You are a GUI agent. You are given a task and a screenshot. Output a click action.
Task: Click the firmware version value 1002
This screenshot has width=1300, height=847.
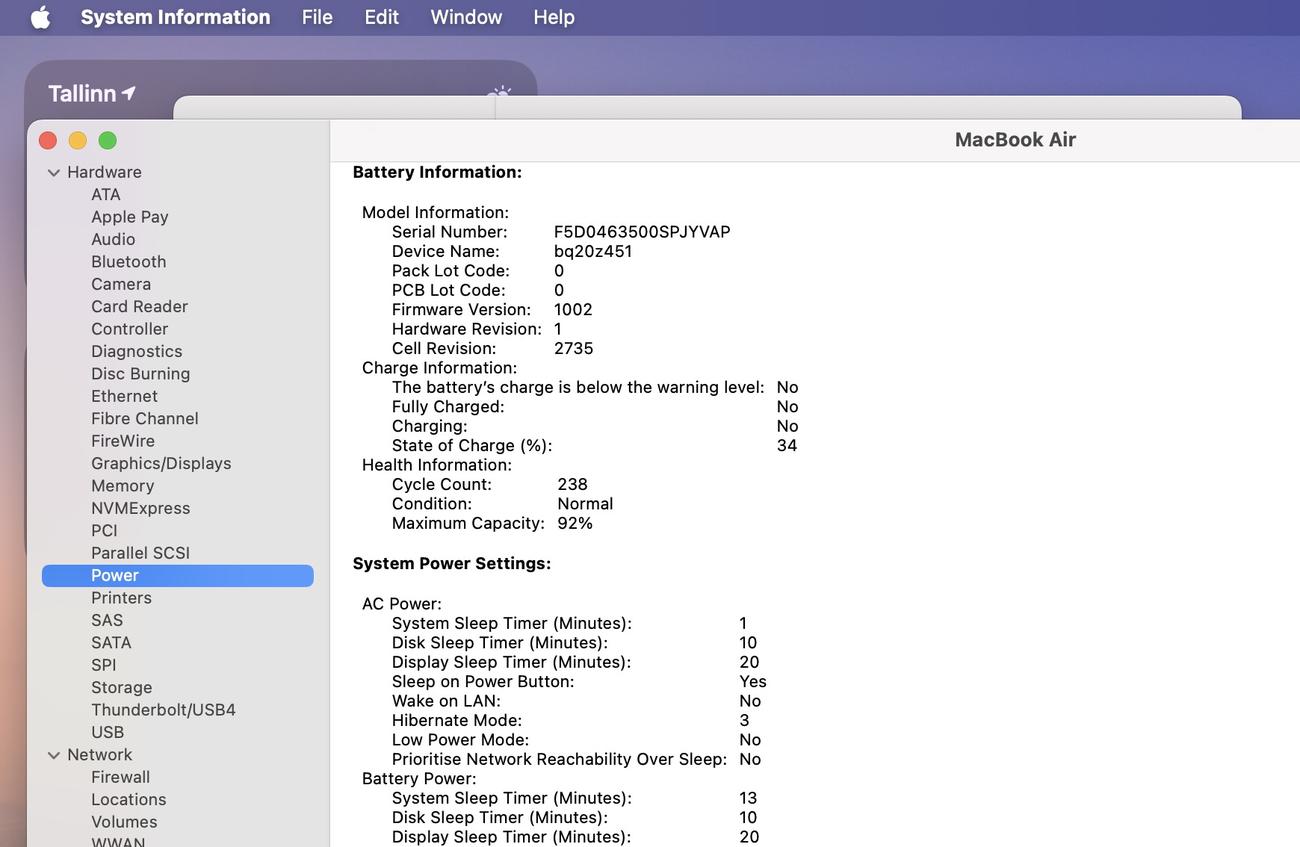tap(573, 310)
